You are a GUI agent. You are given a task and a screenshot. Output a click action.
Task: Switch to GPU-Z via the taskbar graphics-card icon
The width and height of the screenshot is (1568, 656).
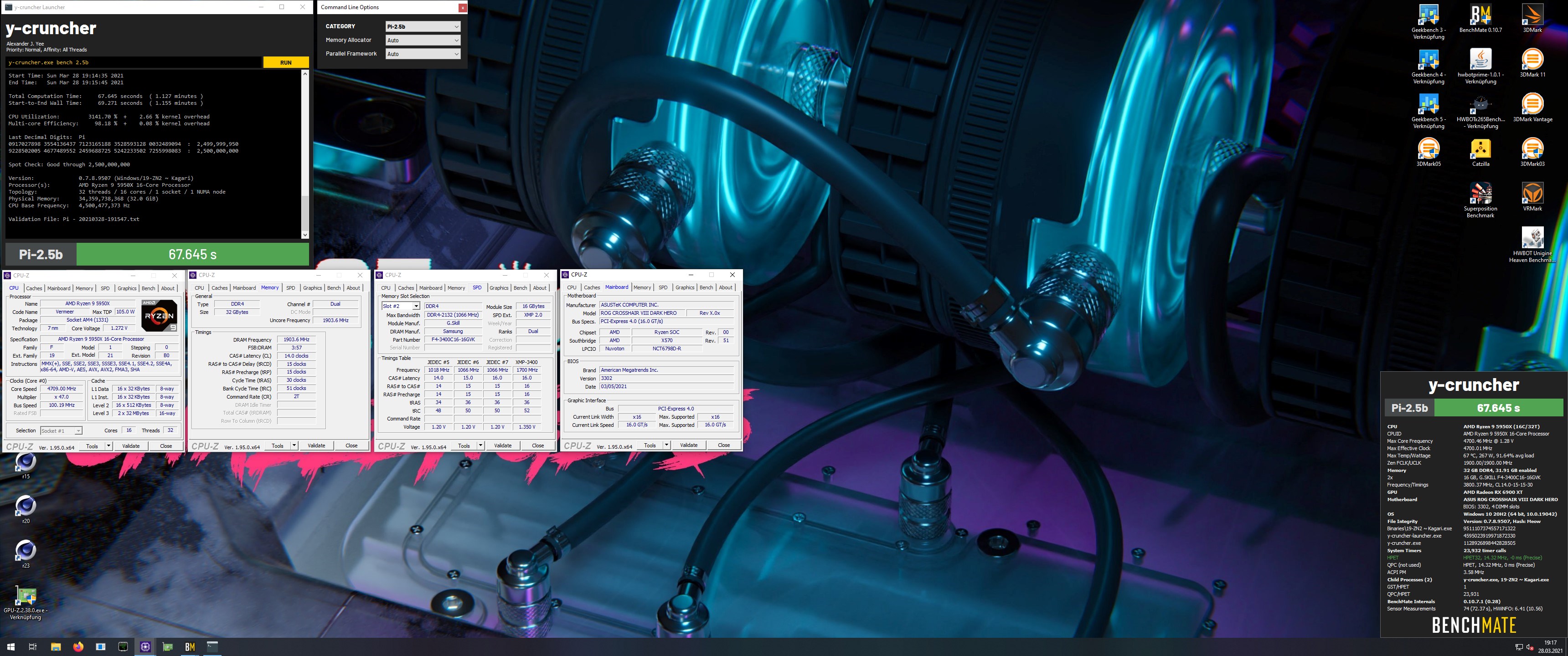[167, 647]
